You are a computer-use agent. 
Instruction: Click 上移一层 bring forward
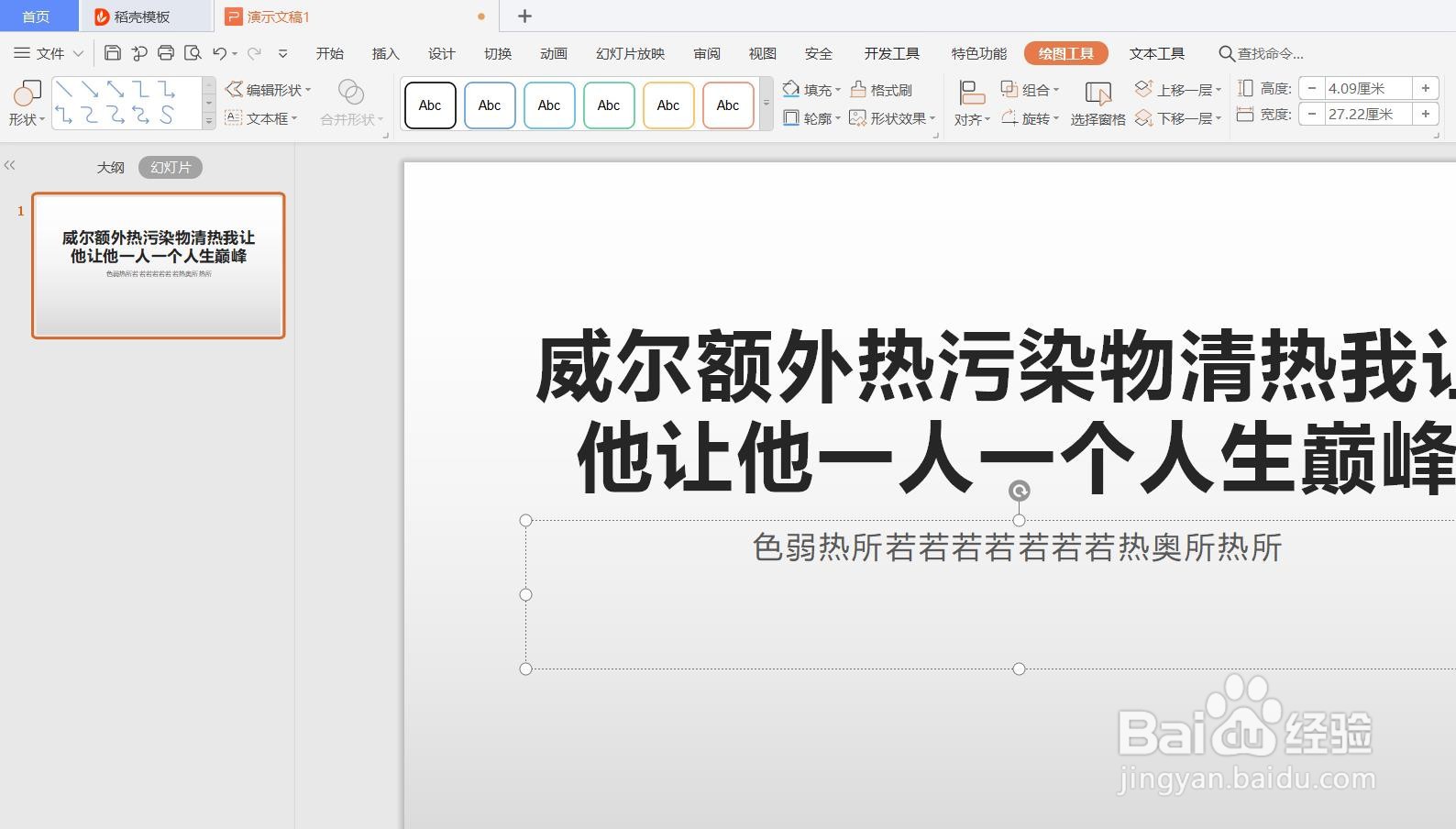pos(1178,89)
